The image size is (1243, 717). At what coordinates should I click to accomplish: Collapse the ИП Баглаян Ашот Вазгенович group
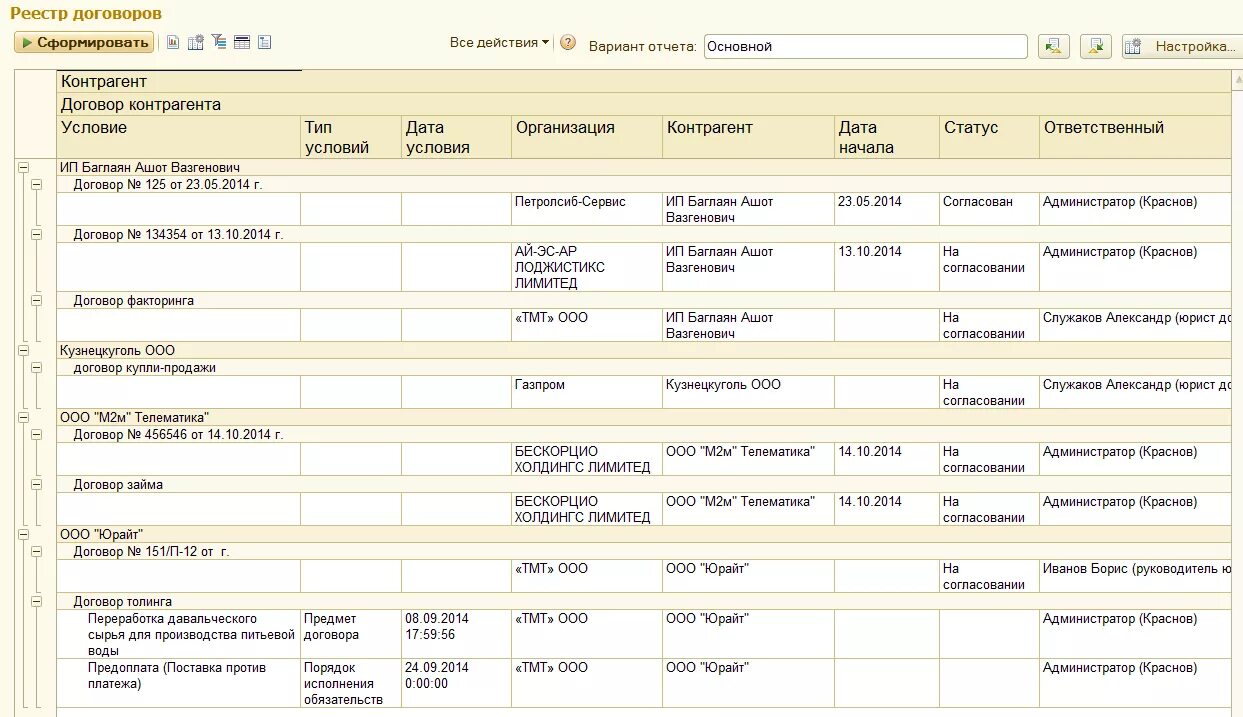(x=23, y=167)
